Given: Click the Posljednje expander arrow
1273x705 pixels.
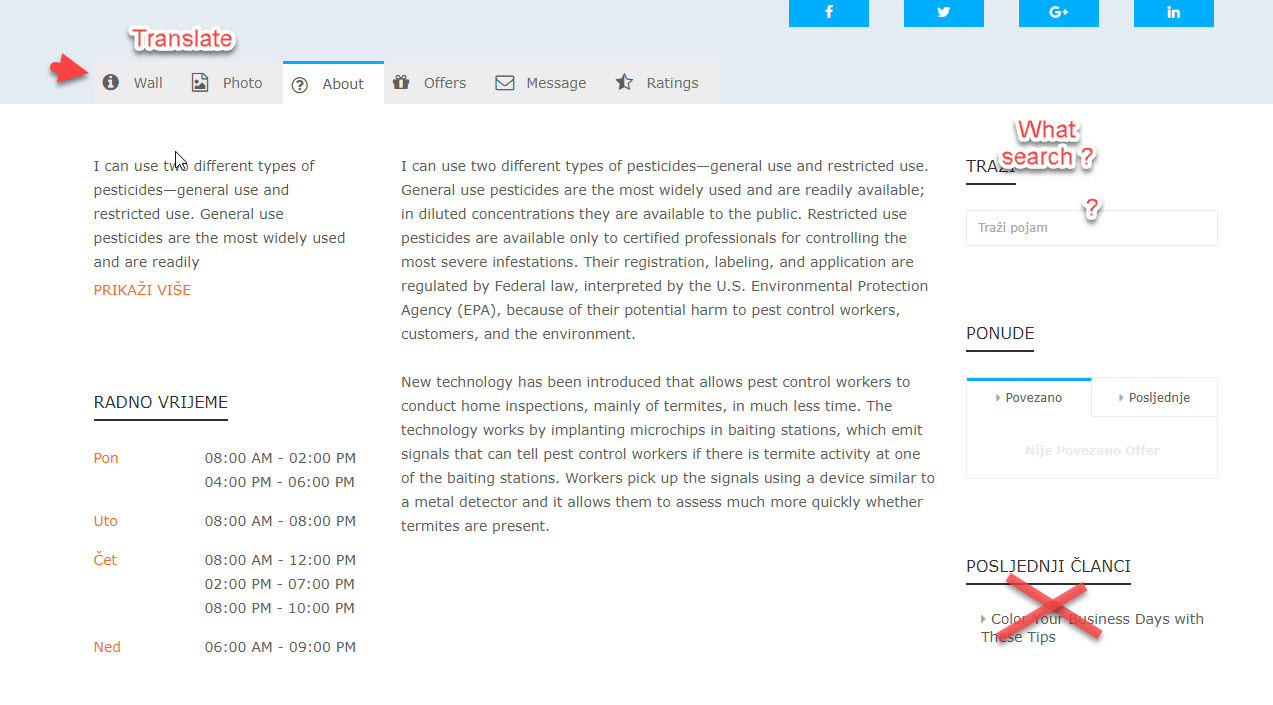Looking at the screenshot, I should click(x=1122, y=397).
